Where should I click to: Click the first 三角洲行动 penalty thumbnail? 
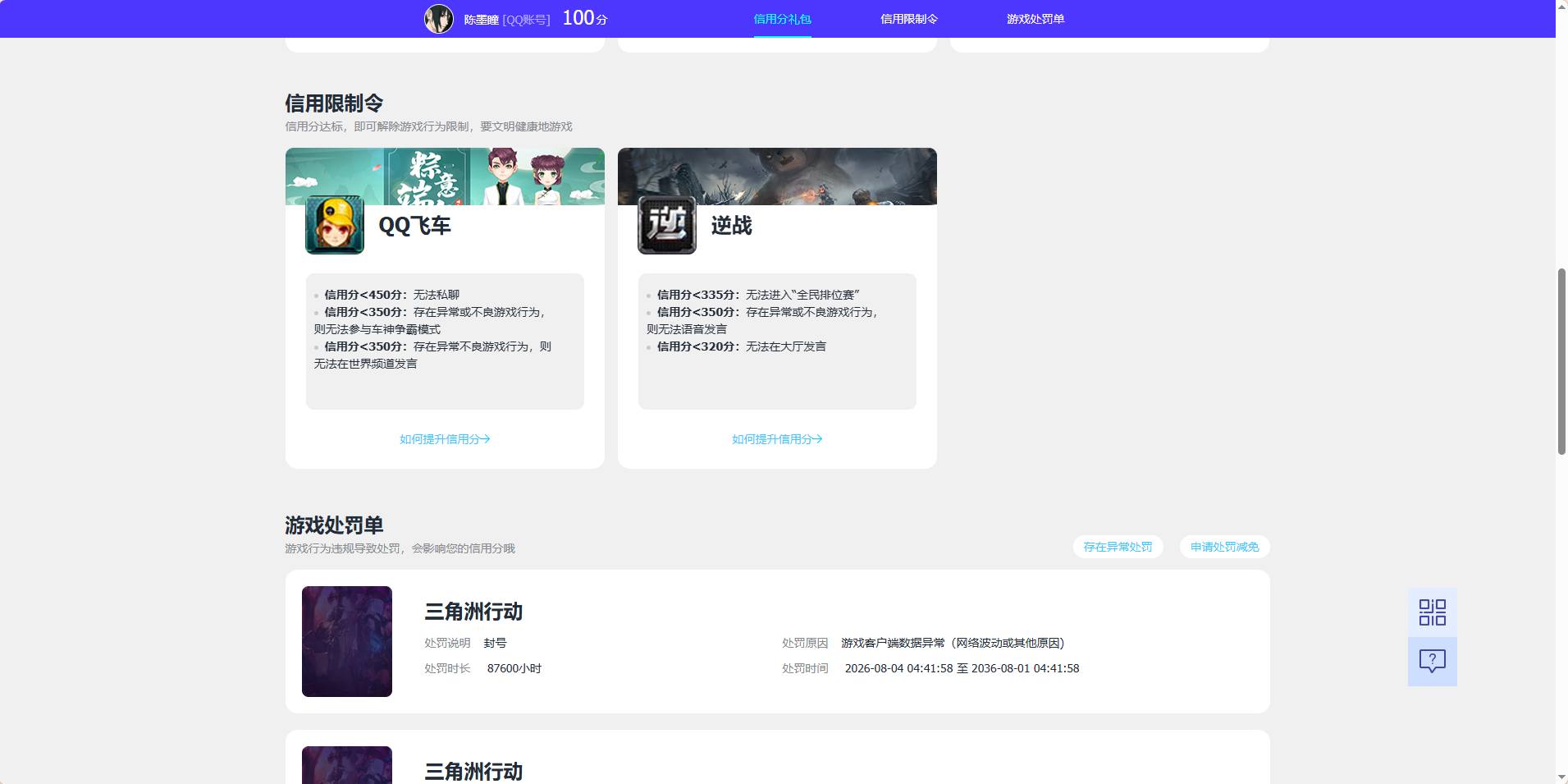[x=347, y=641]
